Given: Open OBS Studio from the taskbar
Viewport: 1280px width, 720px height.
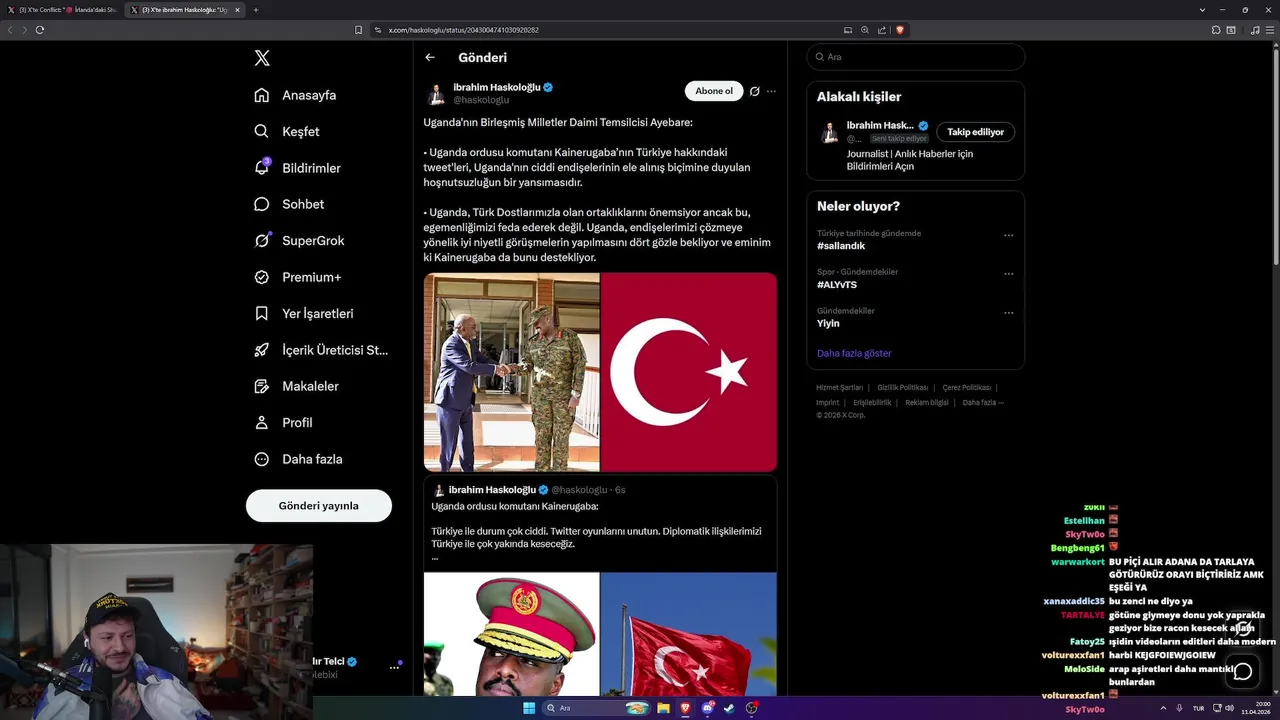Looking at the screenshot, I should (x=751, y=708).
